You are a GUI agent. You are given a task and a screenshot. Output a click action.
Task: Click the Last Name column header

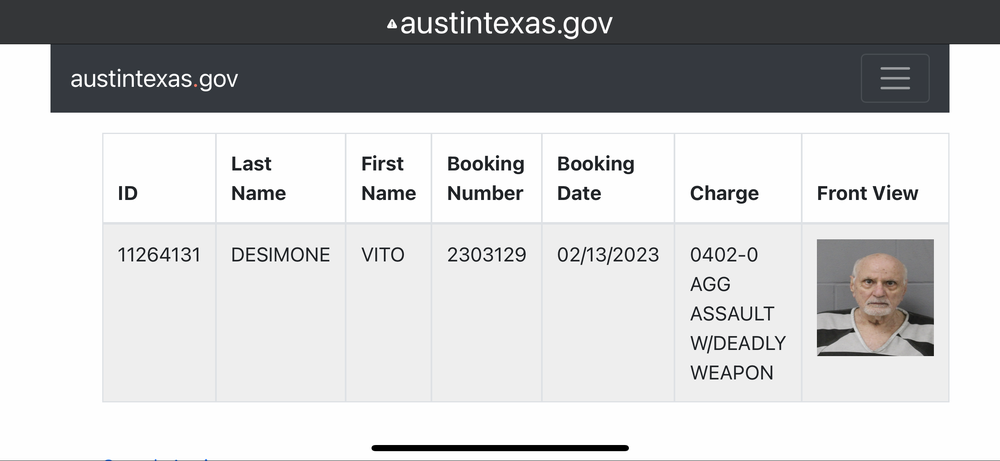click(258, 178)
